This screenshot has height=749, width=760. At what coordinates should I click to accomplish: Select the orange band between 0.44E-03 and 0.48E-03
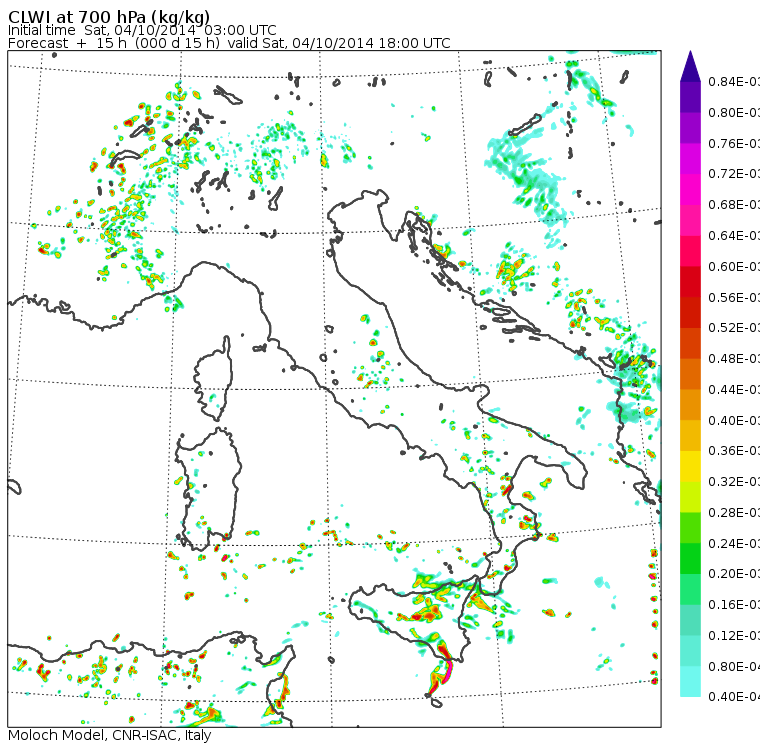[690, 374]
